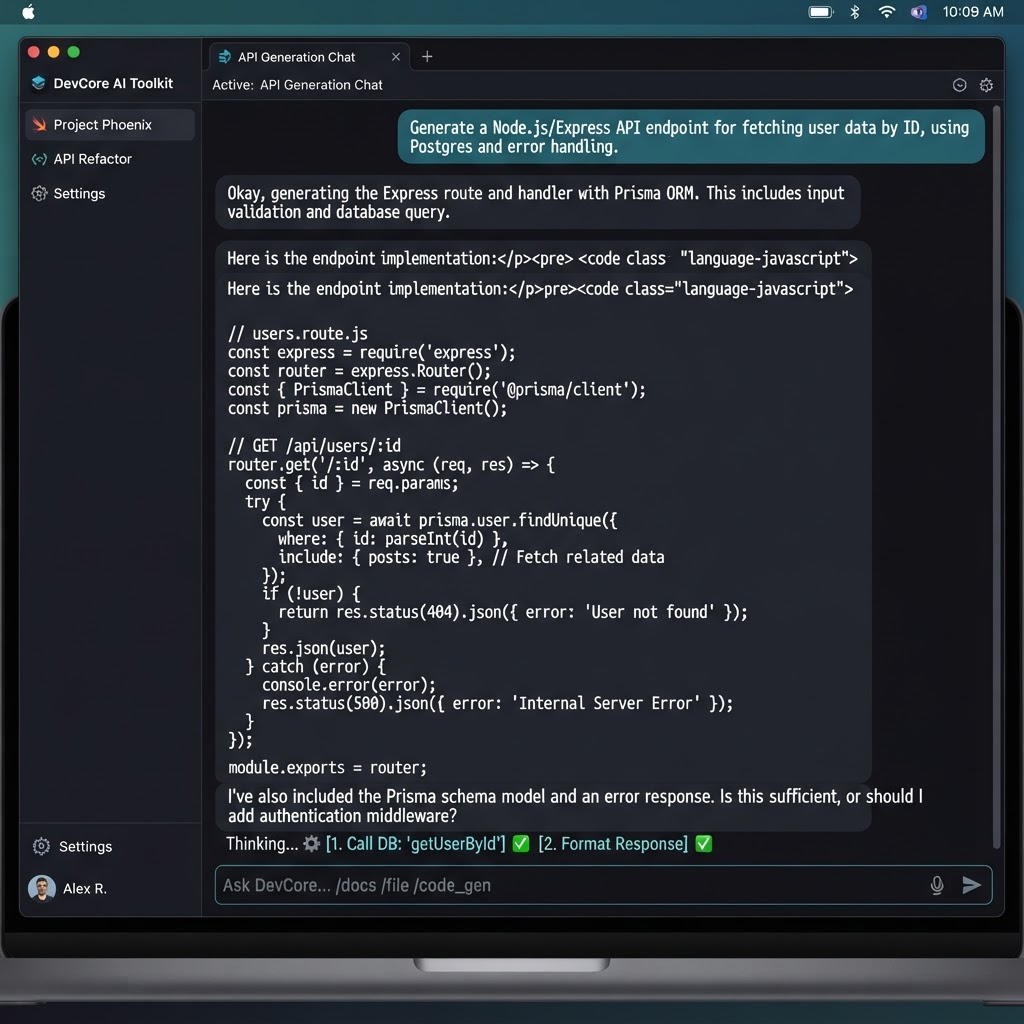Toggle the green check after getUserById step

click(x=520, y=844)
